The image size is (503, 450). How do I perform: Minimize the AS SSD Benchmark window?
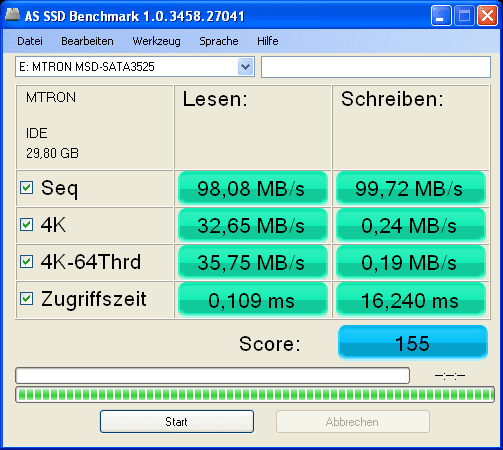pos(441,15)
